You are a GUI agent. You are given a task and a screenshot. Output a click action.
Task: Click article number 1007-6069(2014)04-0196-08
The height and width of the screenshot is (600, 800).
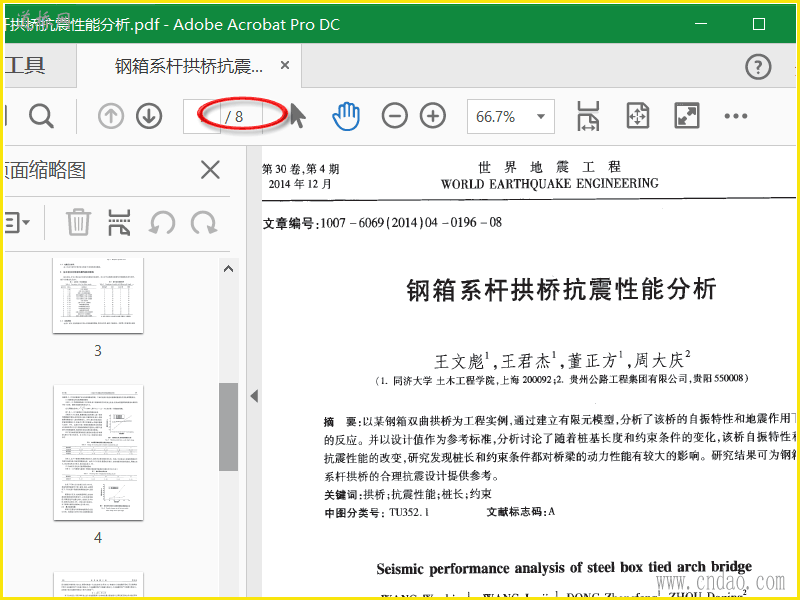coord(411,223)
